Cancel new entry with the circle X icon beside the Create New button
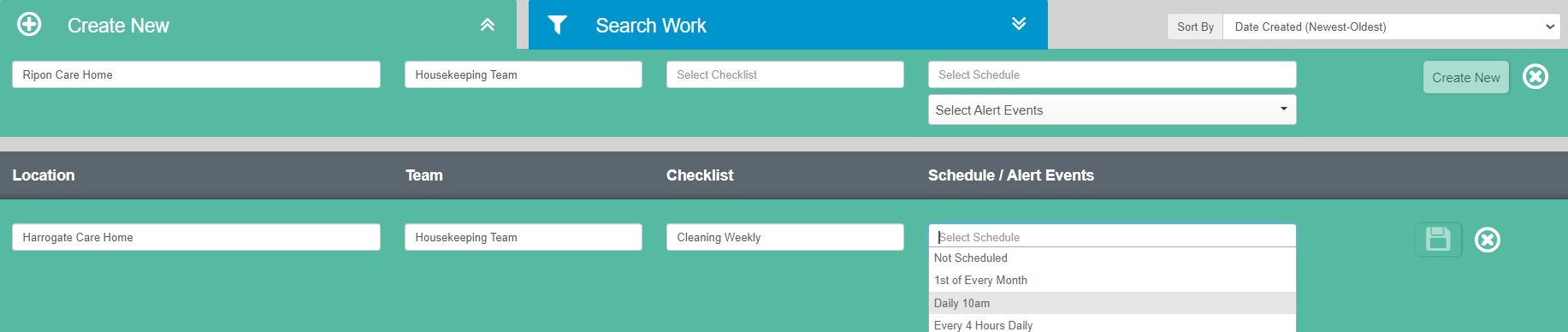Screen dimensions: 1568x332 (x=1535, y=77)
